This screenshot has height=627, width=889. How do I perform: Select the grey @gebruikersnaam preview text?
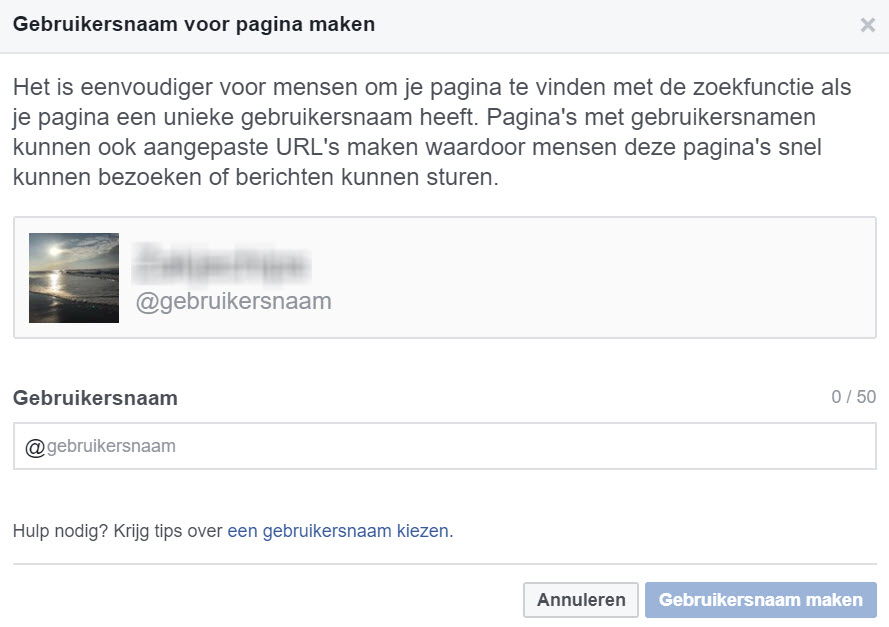[233, 301]
